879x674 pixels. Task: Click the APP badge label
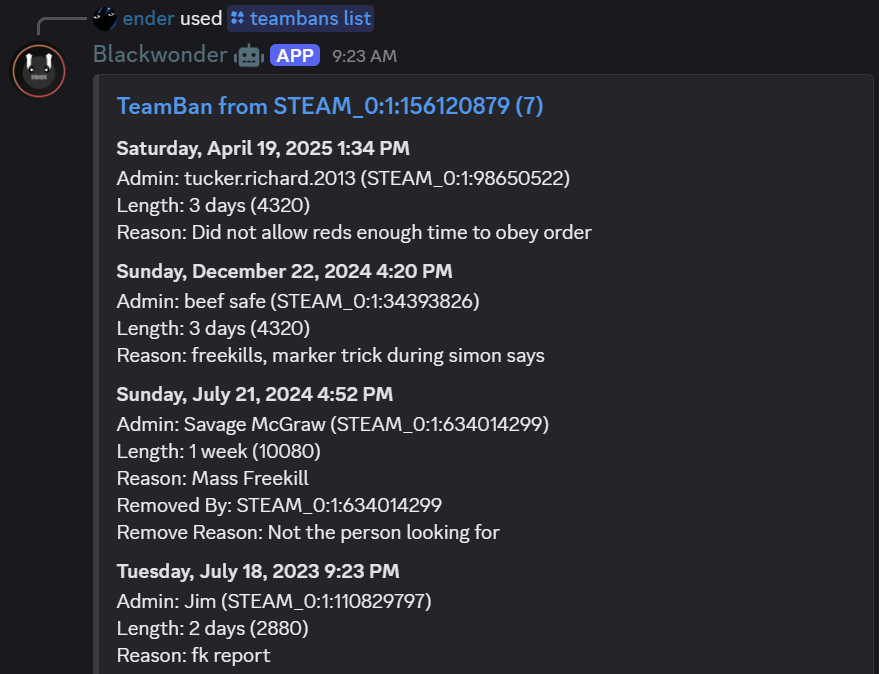[295, 56]
